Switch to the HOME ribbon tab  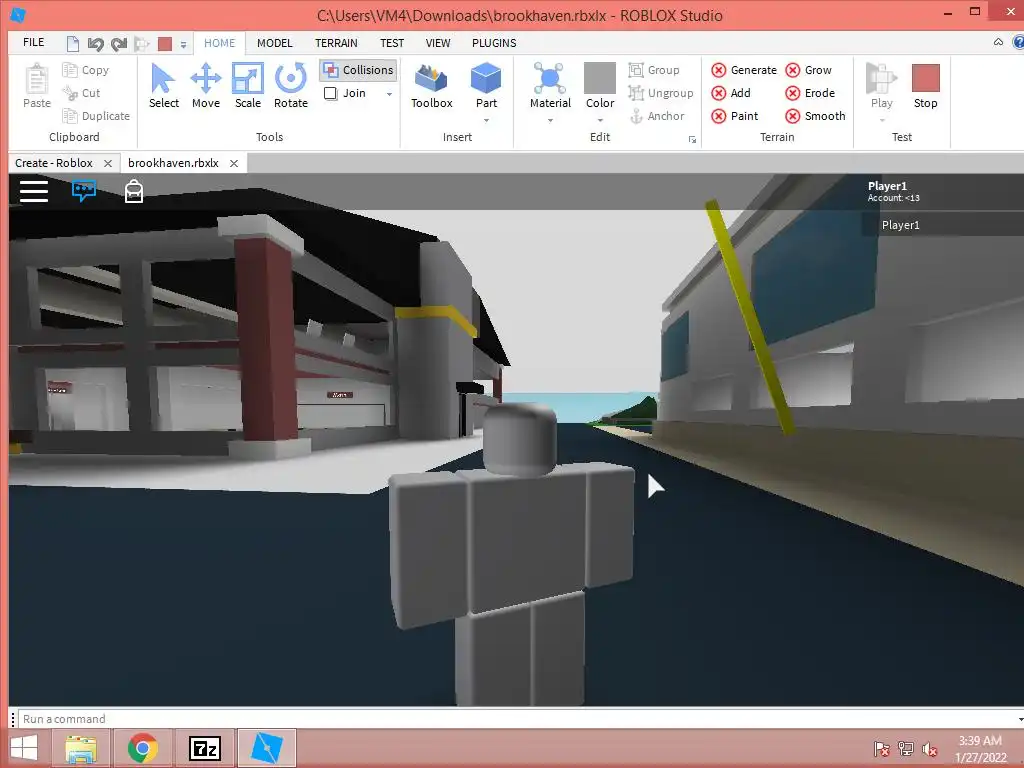tap(219, 42)
